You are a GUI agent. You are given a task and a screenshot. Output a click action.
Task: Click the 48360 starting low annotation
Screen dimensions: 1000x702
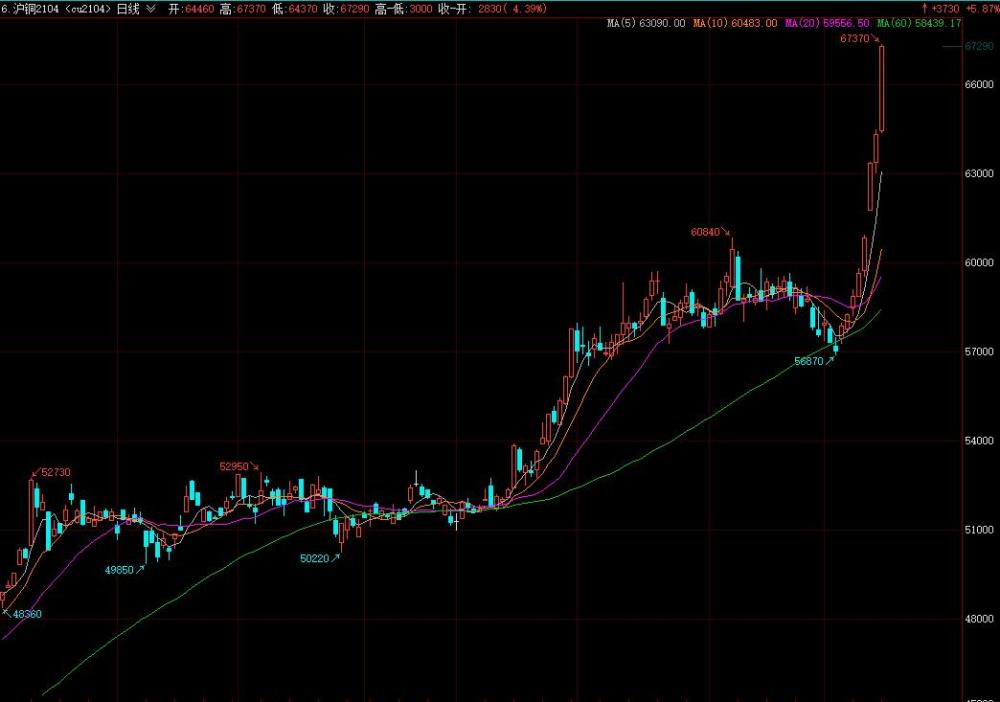pos(26,613)
